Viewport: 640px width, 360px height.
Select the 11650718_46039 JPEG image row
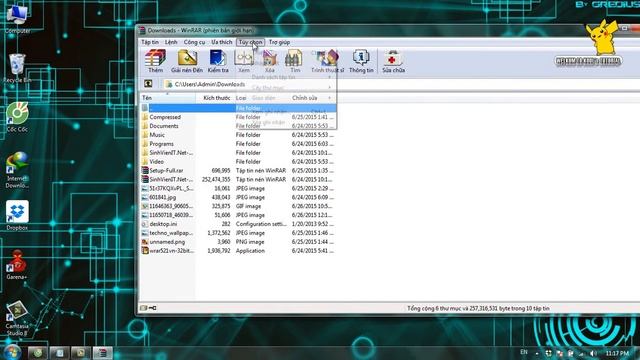[x=238, y=215]
